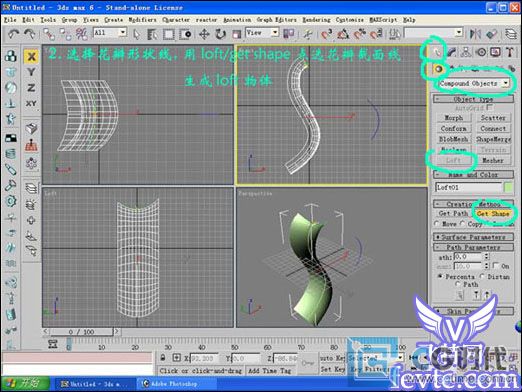Open the Layer Manager icon
Screen dimensions: 522x392
pos(510,34)
